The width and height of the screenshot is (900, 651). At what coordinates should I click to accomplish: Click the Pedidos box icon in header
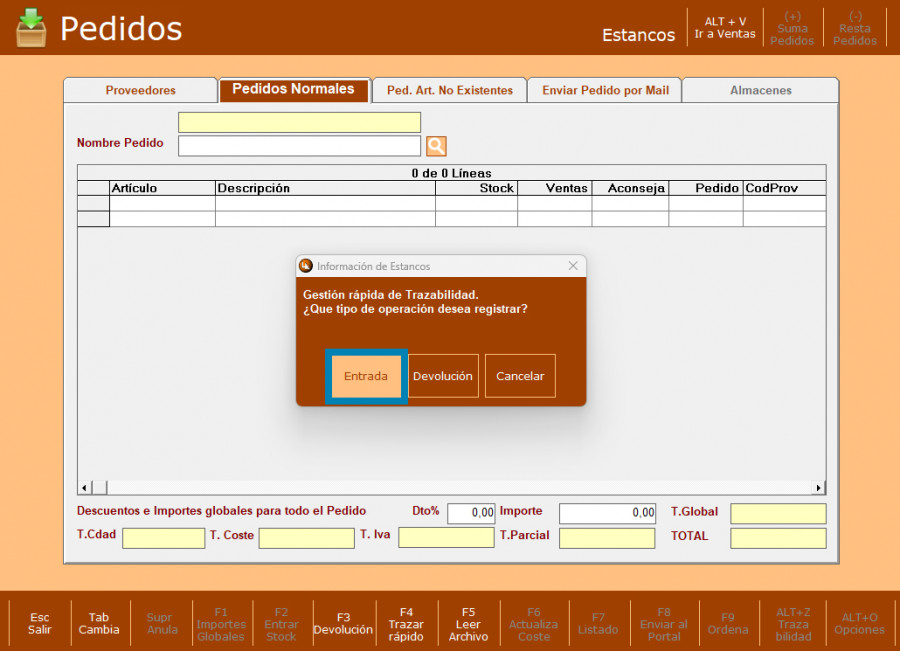30,28
